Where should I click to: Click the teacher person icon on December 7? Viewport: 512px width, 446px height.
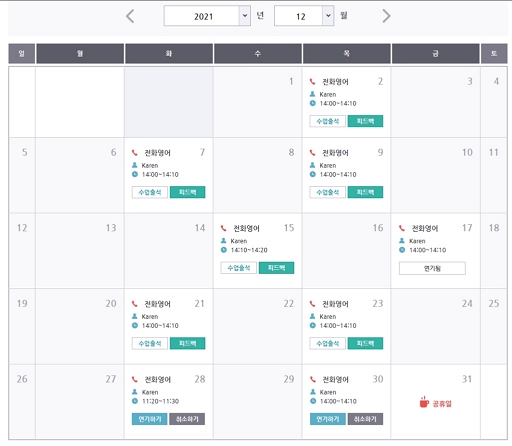pyautogui.click(x=135, y=165)
